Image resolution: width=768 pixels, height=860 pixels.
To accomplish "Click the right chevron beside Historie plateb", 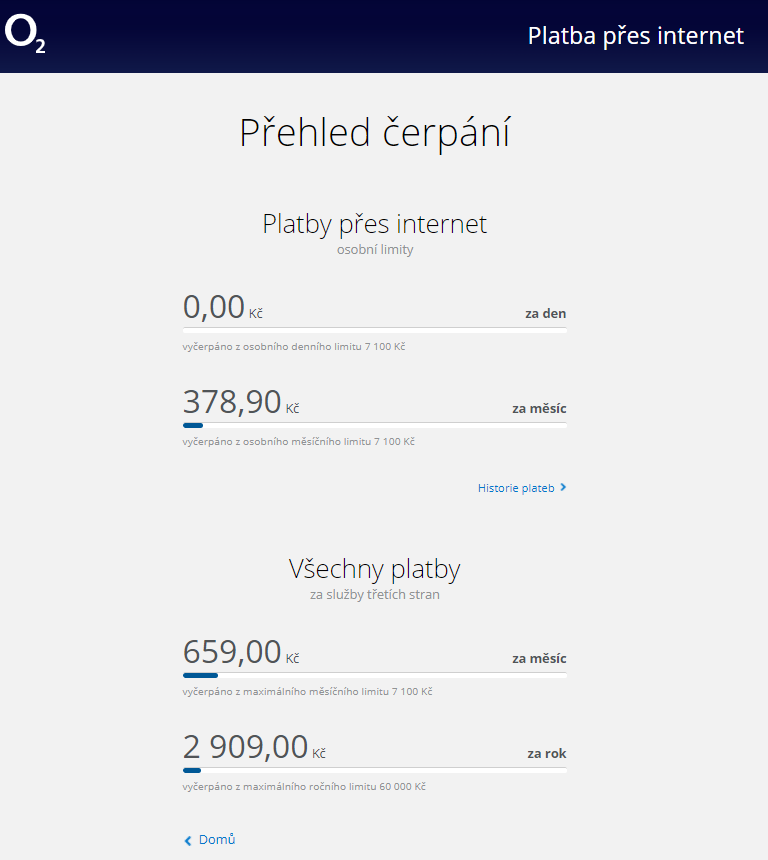I will [563, 488].
